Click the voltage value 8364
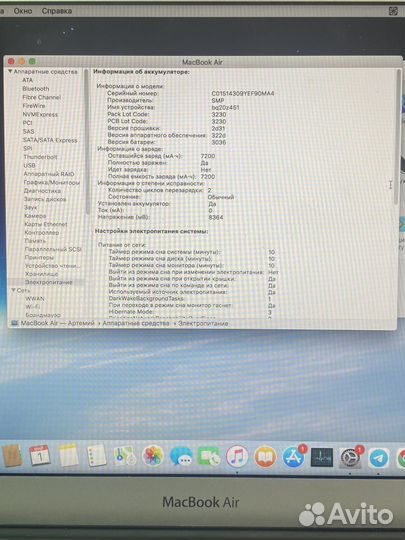Image resolution: width=405 pixels, height=540 pixels. pyautogui.click(x=216, y=218)
